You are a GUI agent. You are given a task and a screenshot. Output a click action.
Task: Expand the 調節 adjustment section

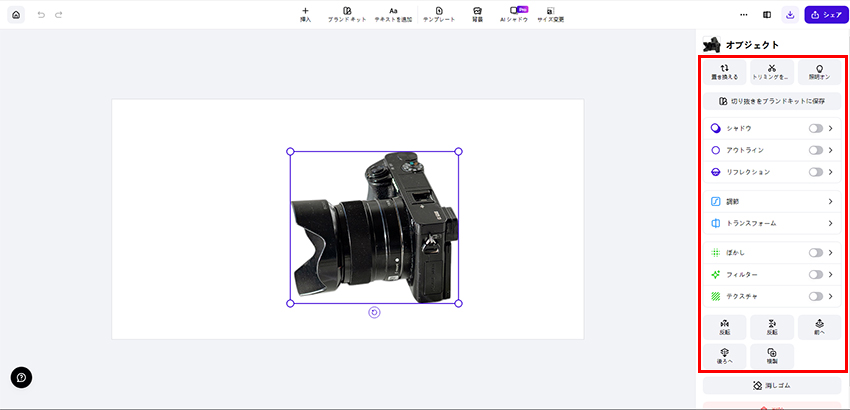click(830, 201)
